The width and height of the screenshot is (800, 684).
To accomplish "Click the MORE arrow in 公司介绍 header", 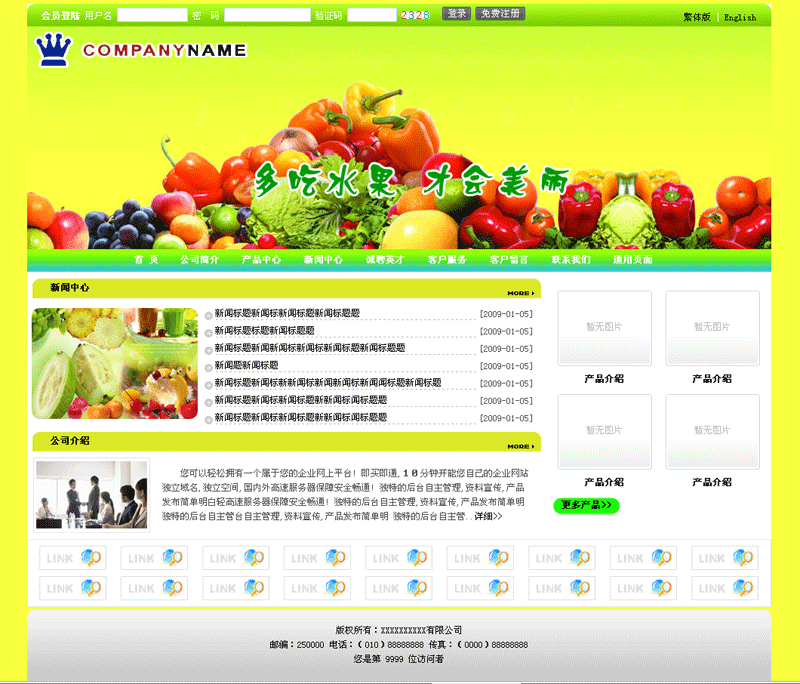I will tap(519, 446).
